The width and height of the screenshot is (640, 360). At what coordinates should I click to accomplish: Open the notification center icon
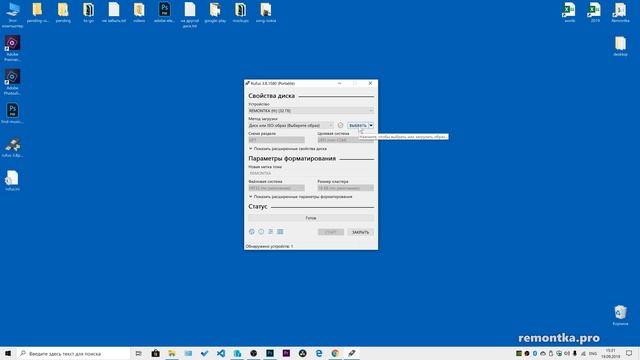pos(629,353)
